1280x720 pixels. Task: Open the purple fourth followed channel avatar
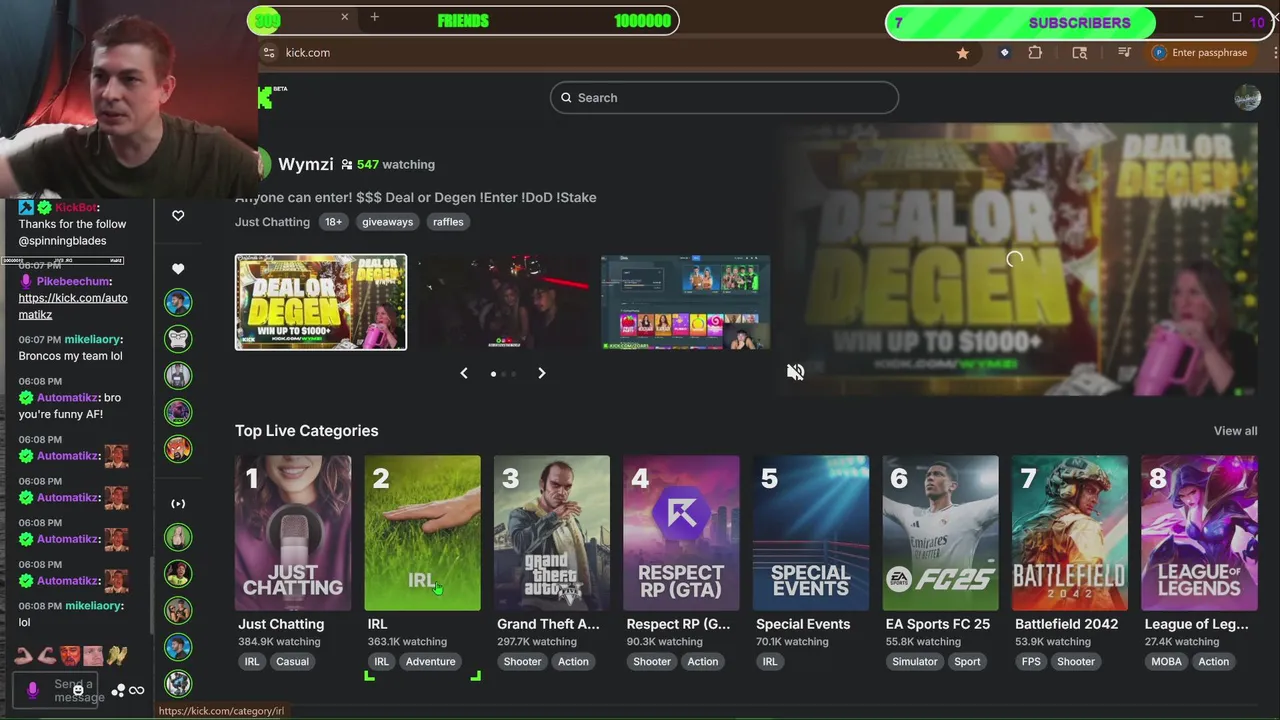coord(178,412)
